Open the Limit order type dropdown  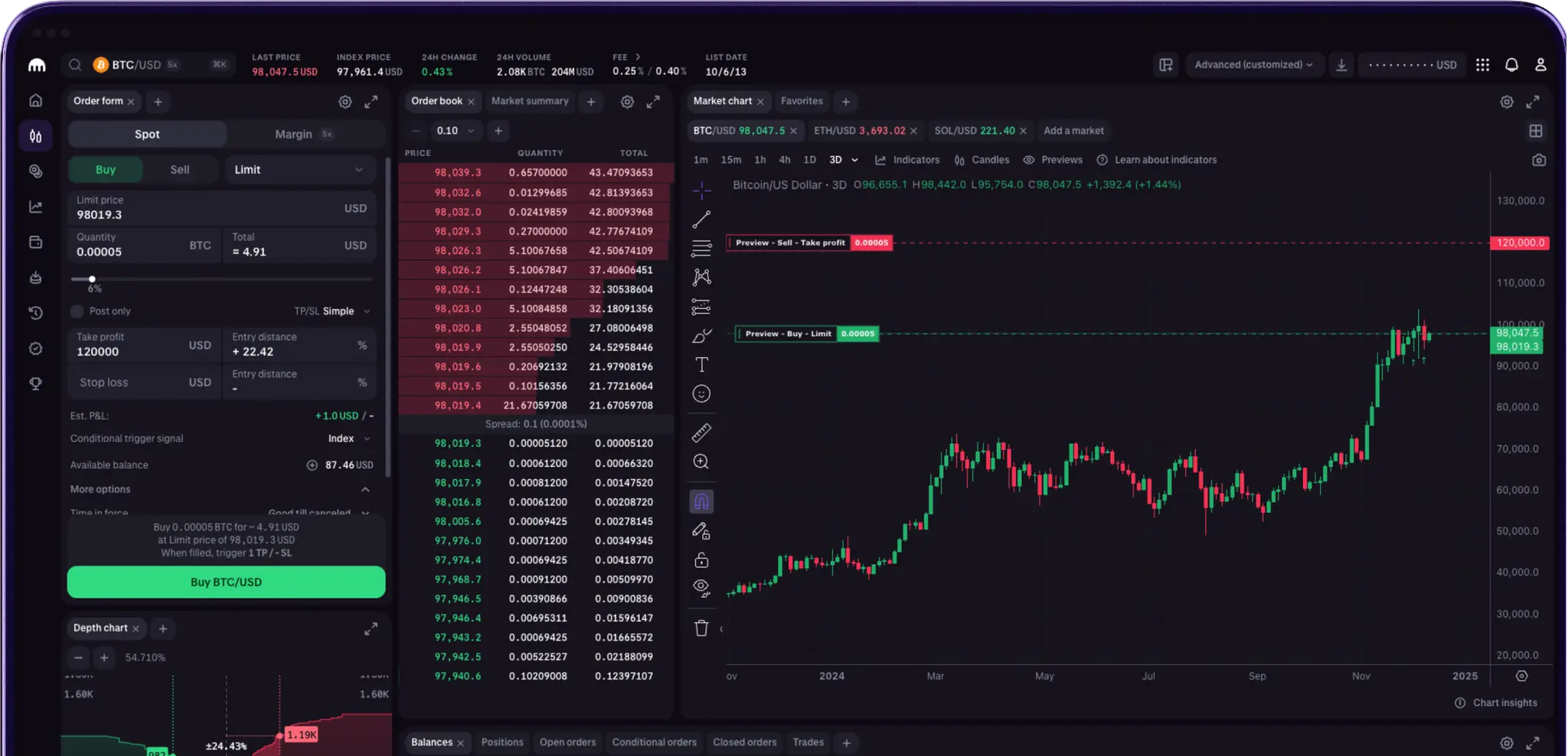click(x=299, y=170)
